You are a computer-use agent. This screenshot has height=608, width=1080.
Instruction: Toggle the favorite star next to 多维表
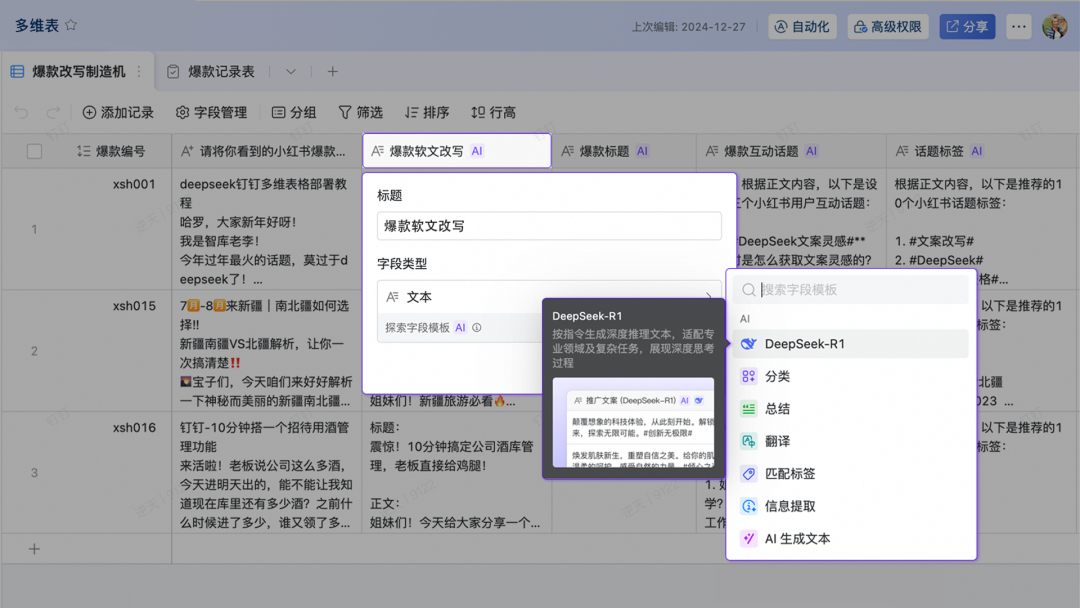tap(70, 25)
